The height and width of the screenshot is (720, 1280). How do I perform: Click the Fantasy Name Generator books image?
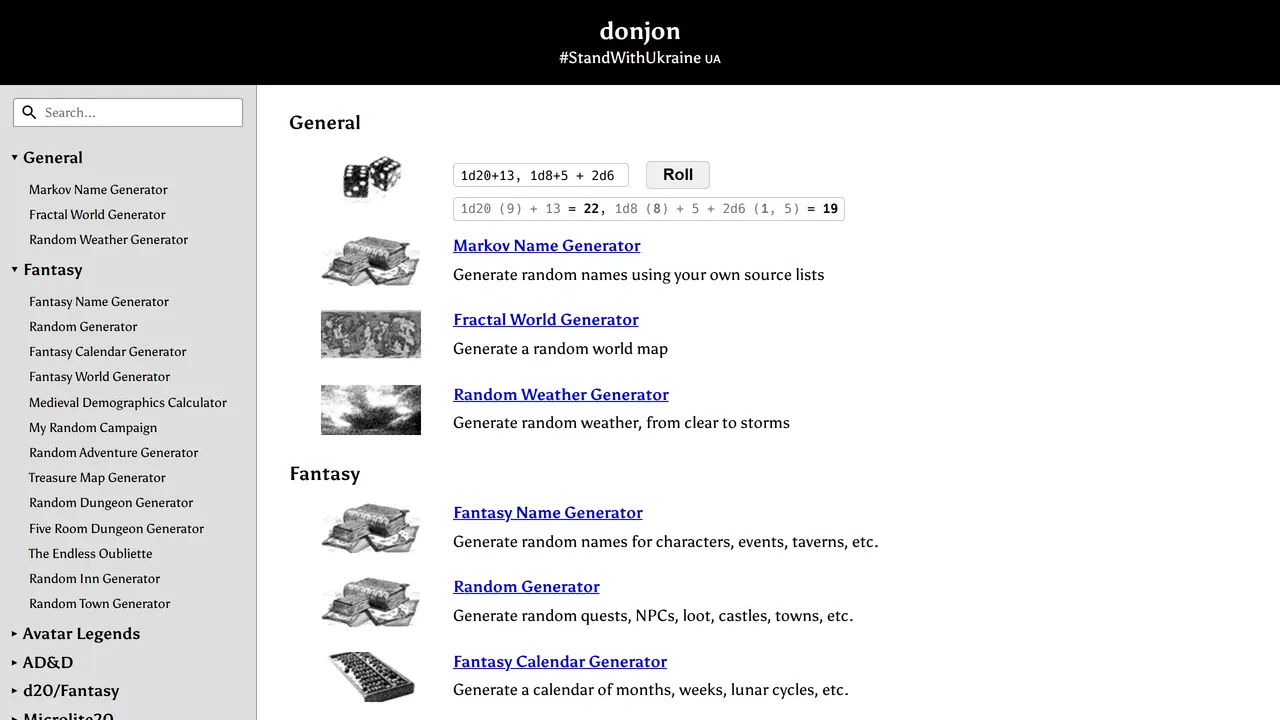(371, 528)
